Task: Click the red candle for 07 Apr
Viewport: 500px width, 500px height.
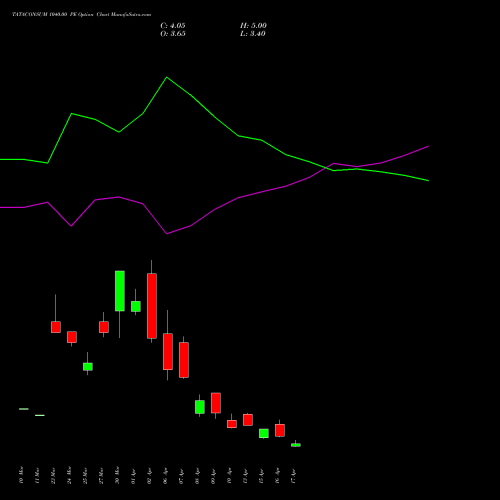Action: pos(184,360)
